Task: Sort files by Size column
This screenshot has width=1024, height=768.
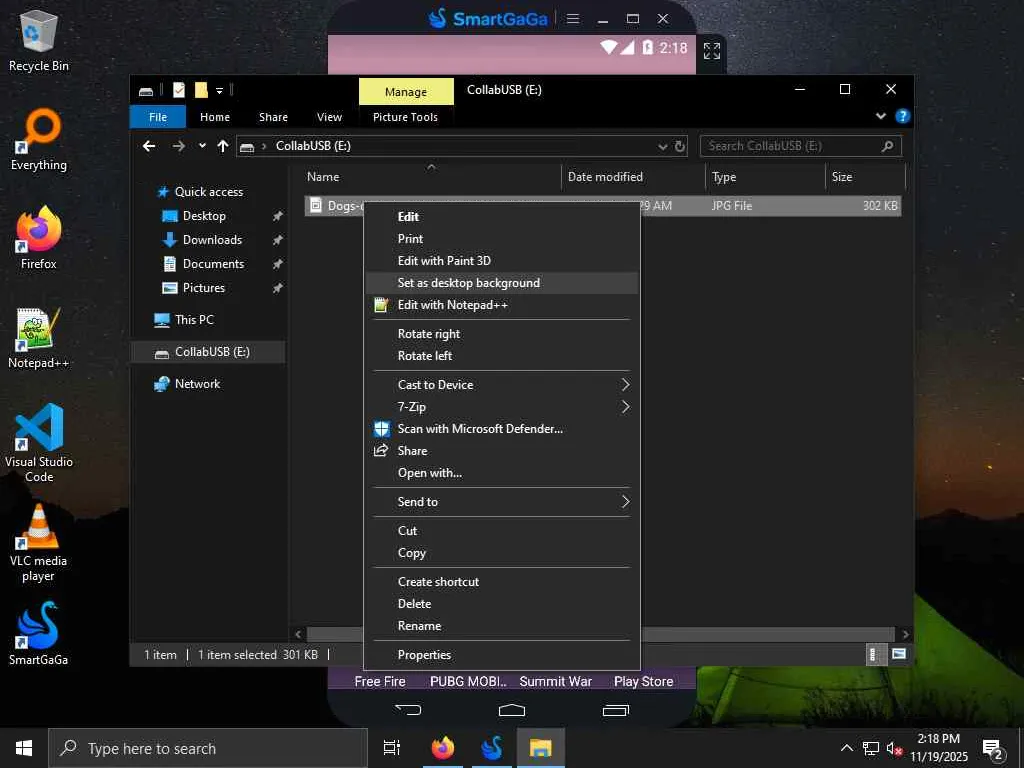Action: (865, 177)
